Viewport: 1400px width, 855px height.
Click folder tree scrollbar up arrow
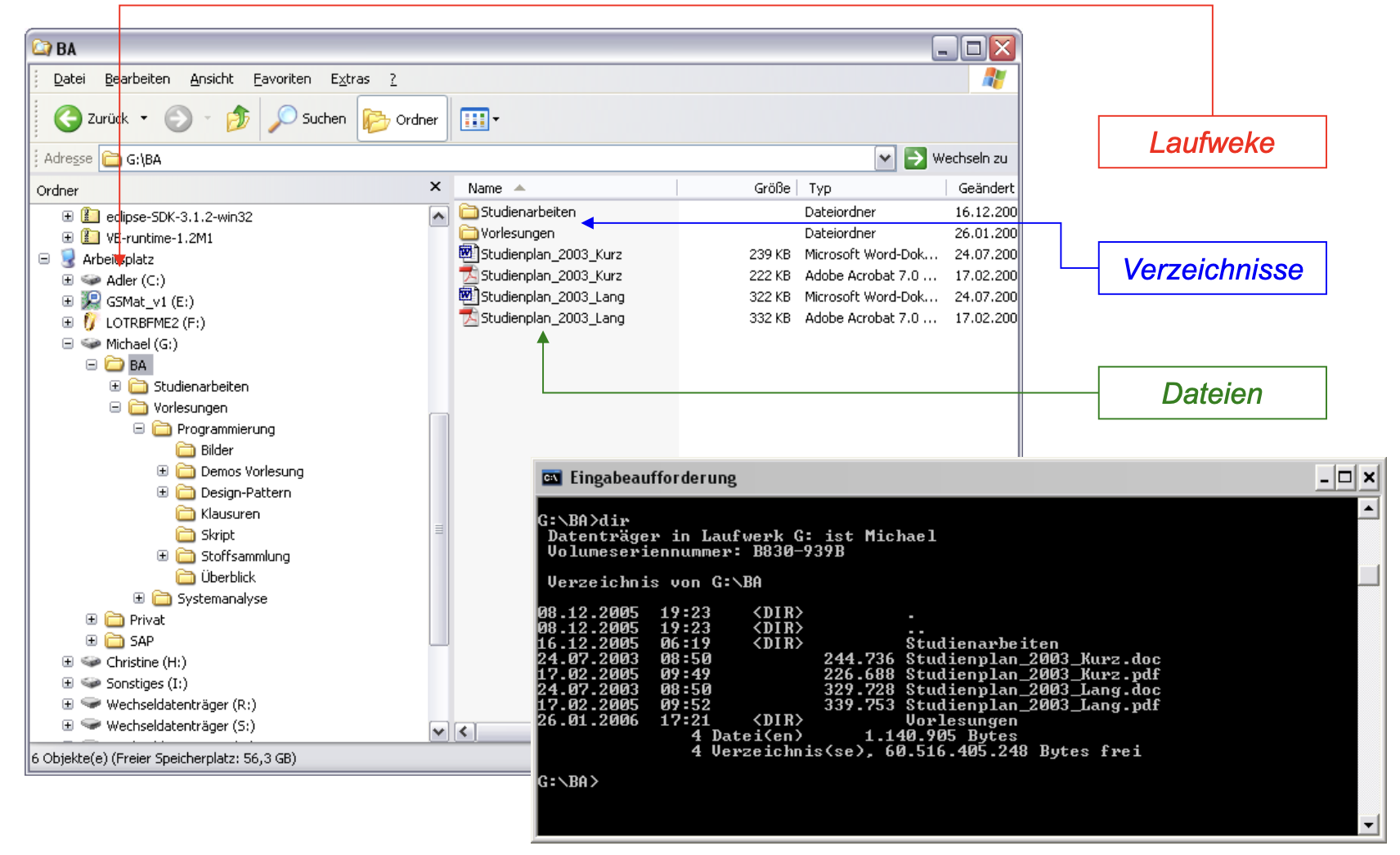pos(439,217)
